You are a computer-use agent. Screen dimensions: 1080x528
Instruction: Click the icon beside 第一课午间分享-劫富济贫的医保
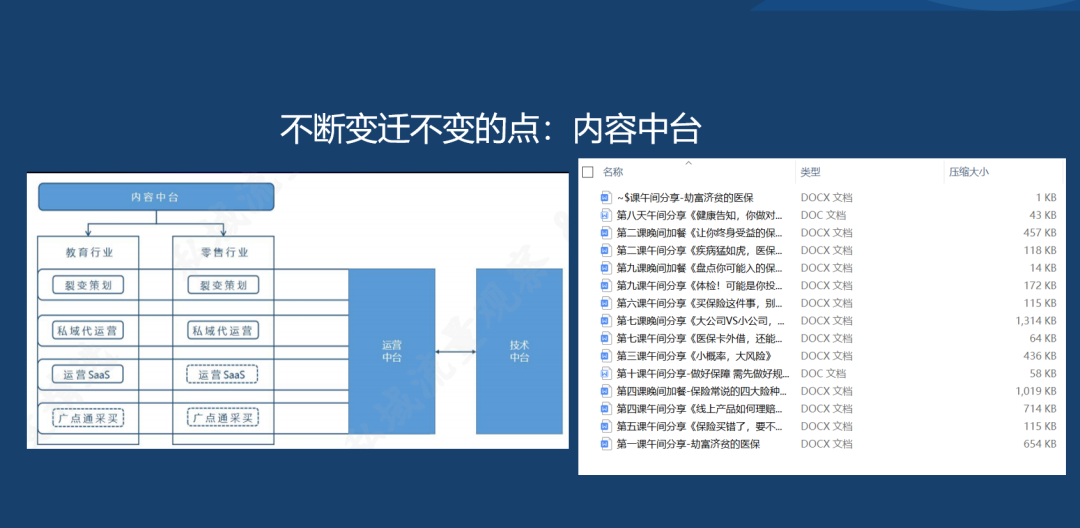tap(605, 444)
